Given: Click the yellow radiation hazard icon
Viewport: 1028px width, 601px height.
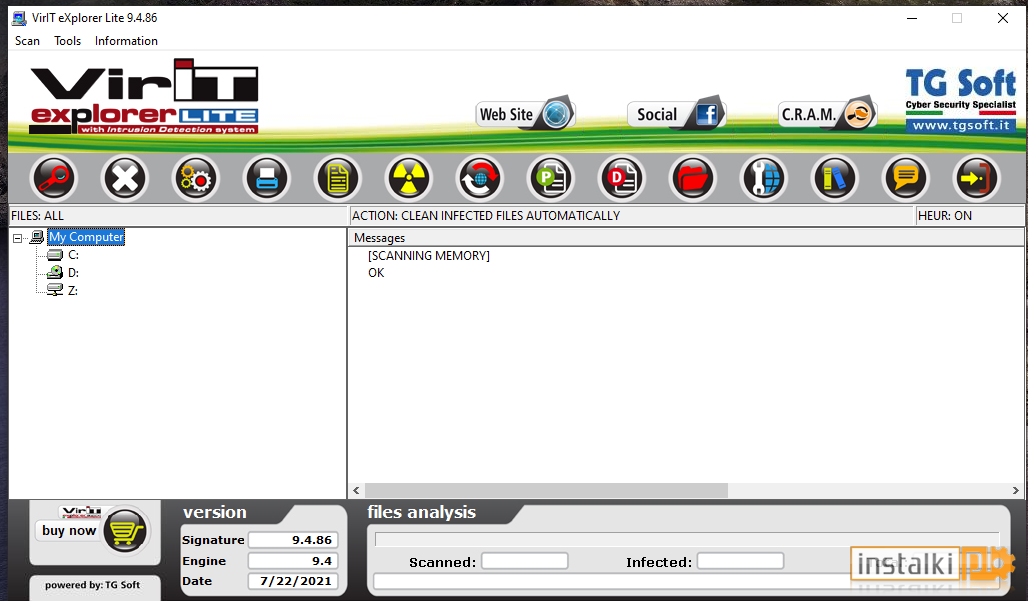Looking at the screenshot, I should click(x=408, y=178).
